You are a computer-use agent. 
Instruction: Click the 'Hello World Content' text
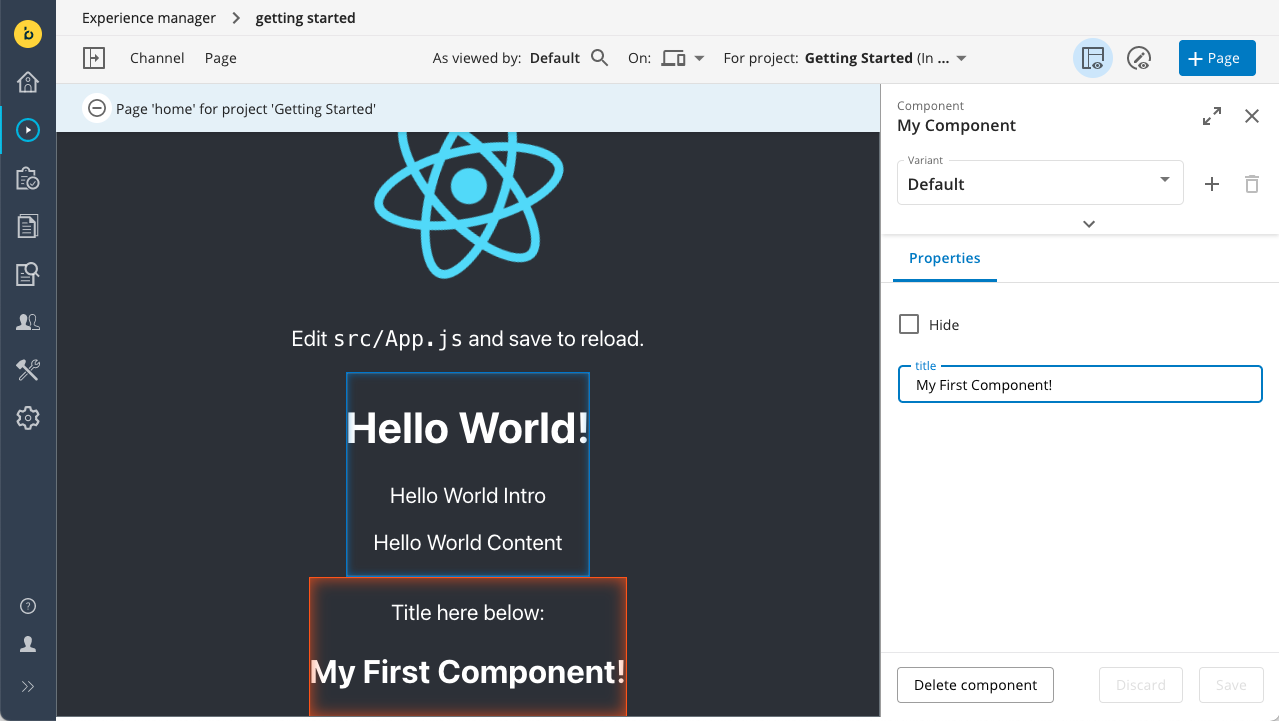[468, 543]
